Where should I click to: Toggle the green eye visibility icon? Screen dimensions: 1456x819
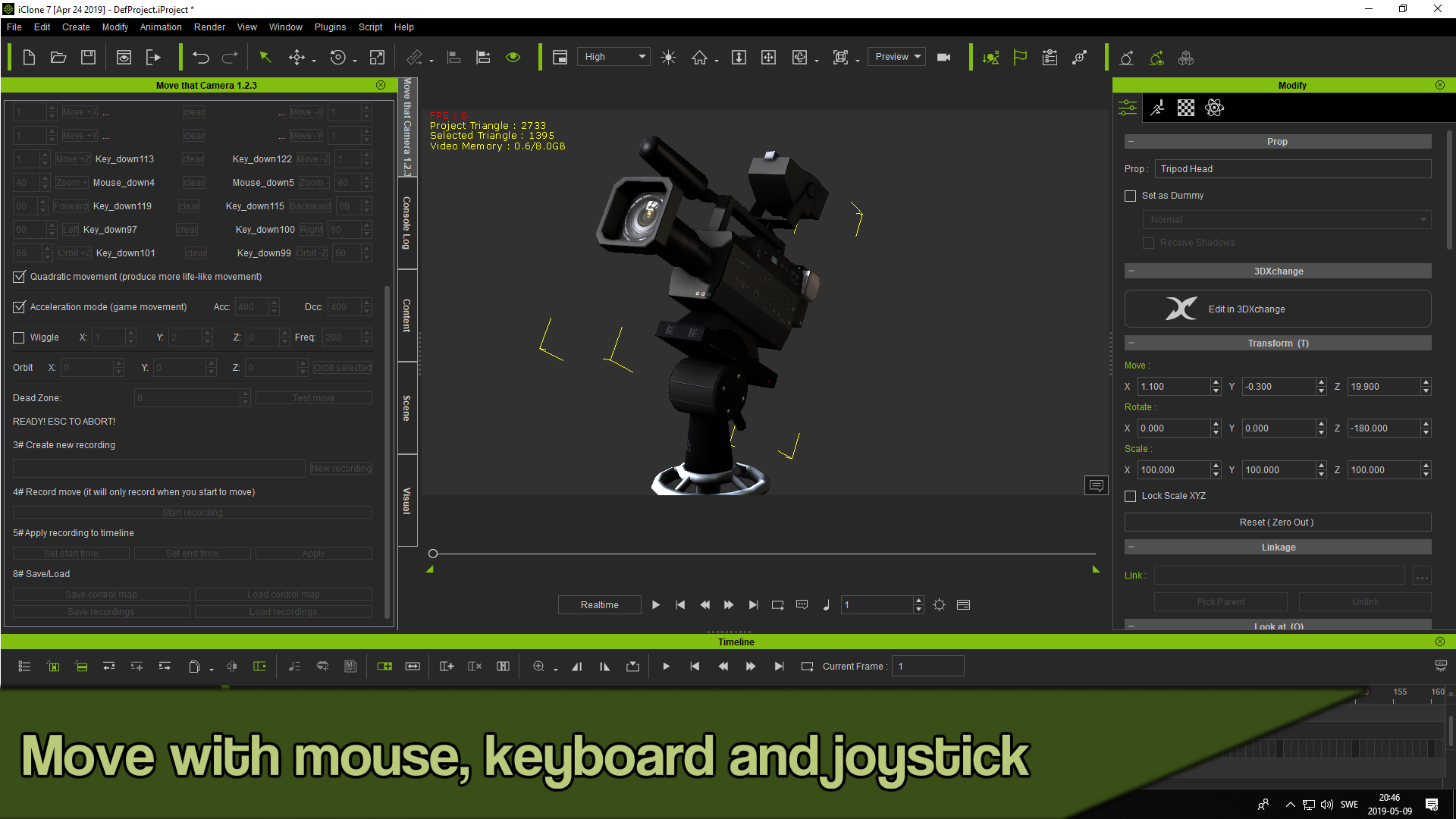(x=513, y=58)
